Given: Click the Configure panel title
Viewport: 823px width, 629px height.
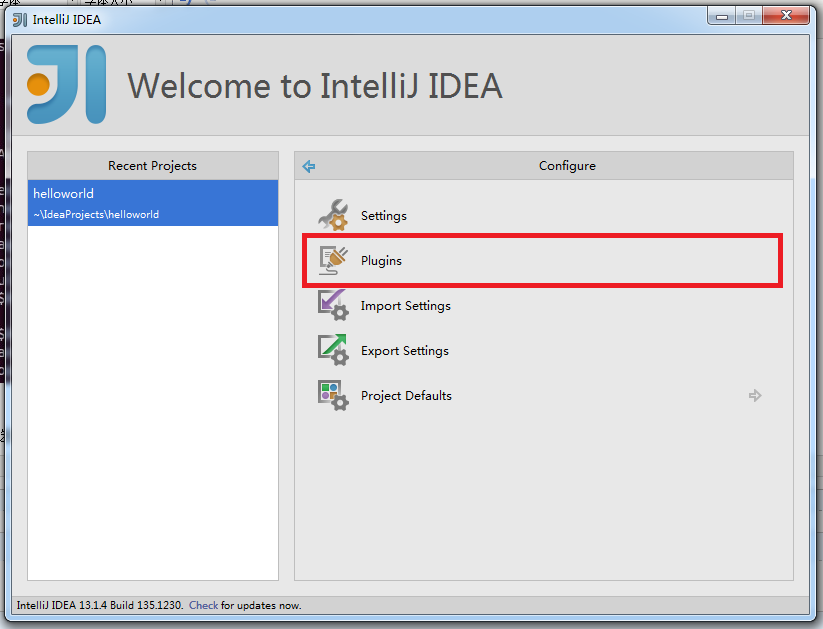Looking at the screenshot, I should (x=567, y=166).
